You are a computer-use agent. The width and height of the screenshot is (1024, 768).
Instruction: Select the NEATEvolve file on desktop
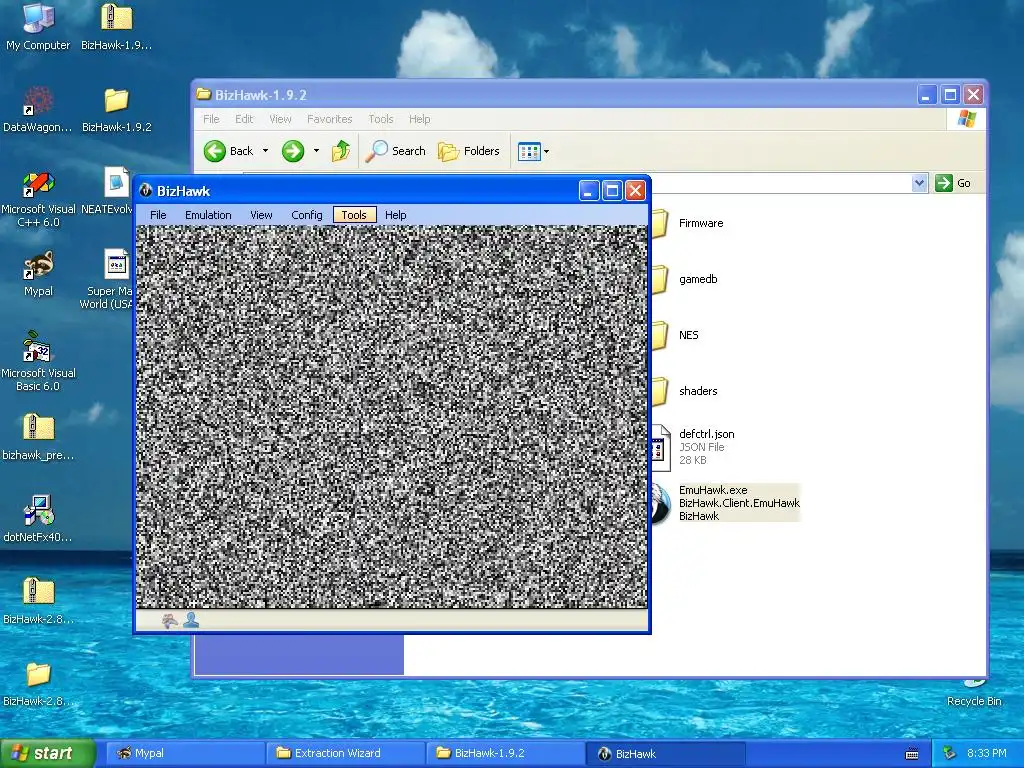(x=108, y=191)
